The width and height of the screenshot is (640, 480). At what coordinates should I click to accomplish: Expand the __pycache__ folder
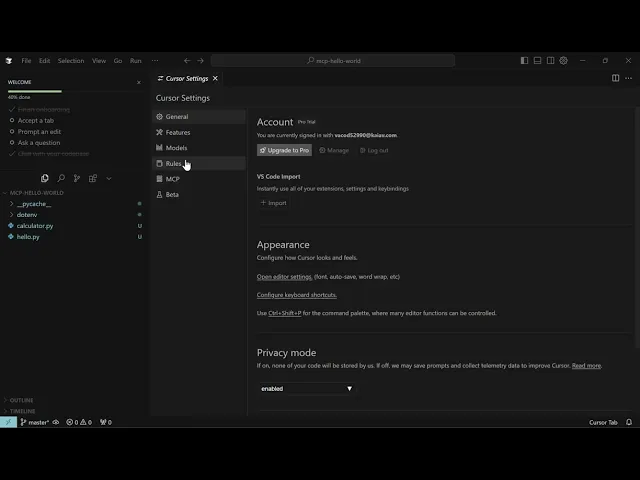click(34, 204)
